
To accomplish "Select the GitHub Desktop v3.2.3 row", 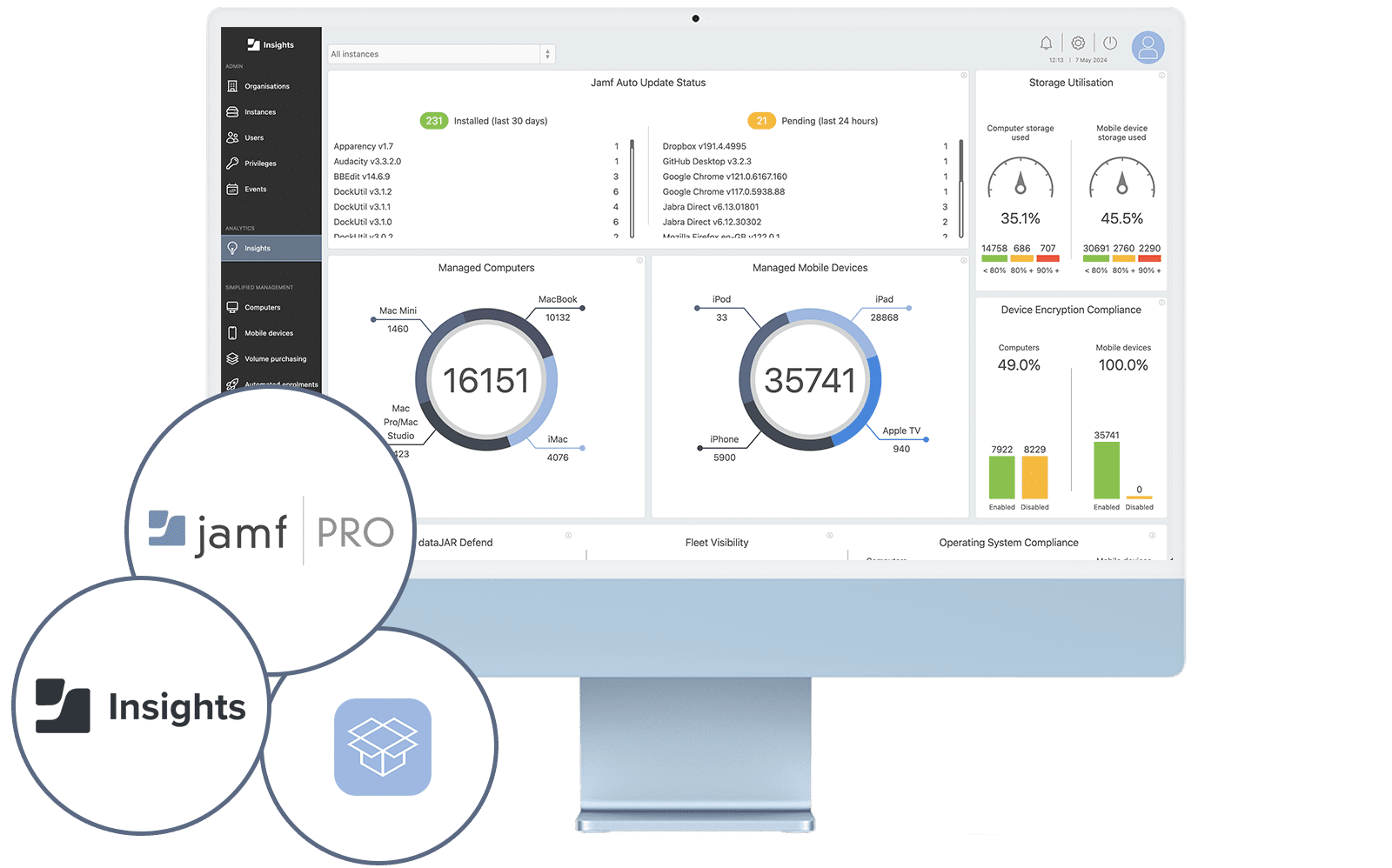I will (x=805, y=161).
